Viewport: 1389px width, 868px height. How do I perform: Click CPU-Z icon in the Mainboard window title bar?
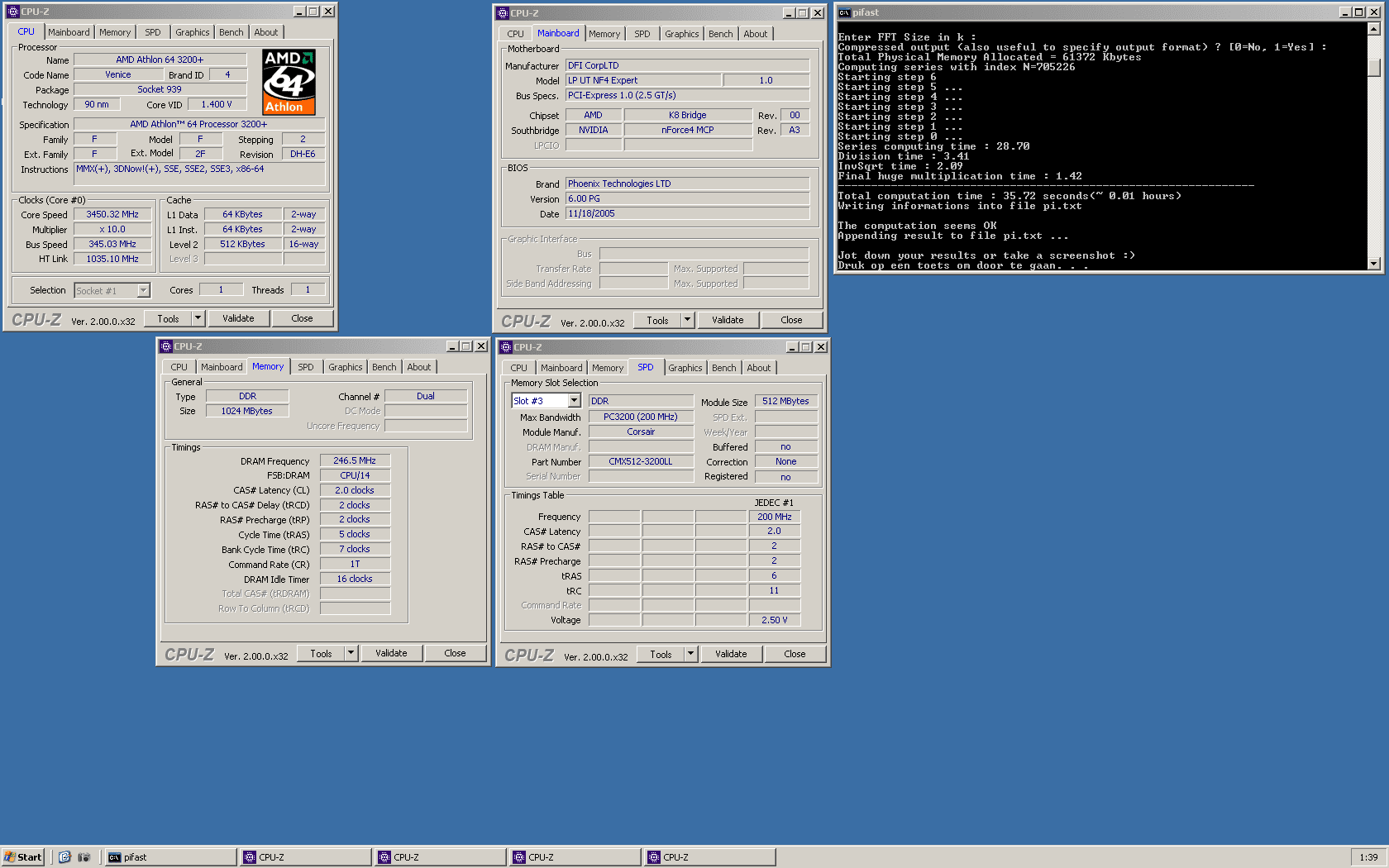[502, 13]
